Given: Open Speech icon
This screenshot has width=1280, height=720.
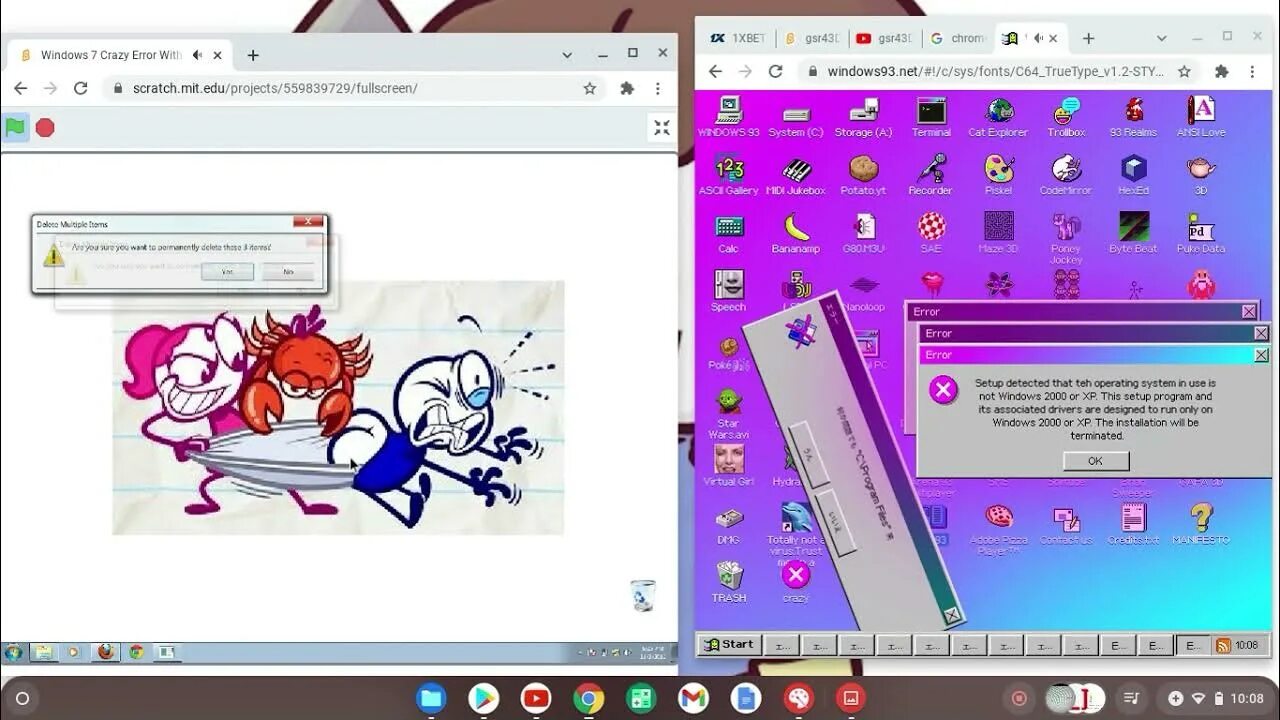Looking at the screenshot, I should pos(728,292).
